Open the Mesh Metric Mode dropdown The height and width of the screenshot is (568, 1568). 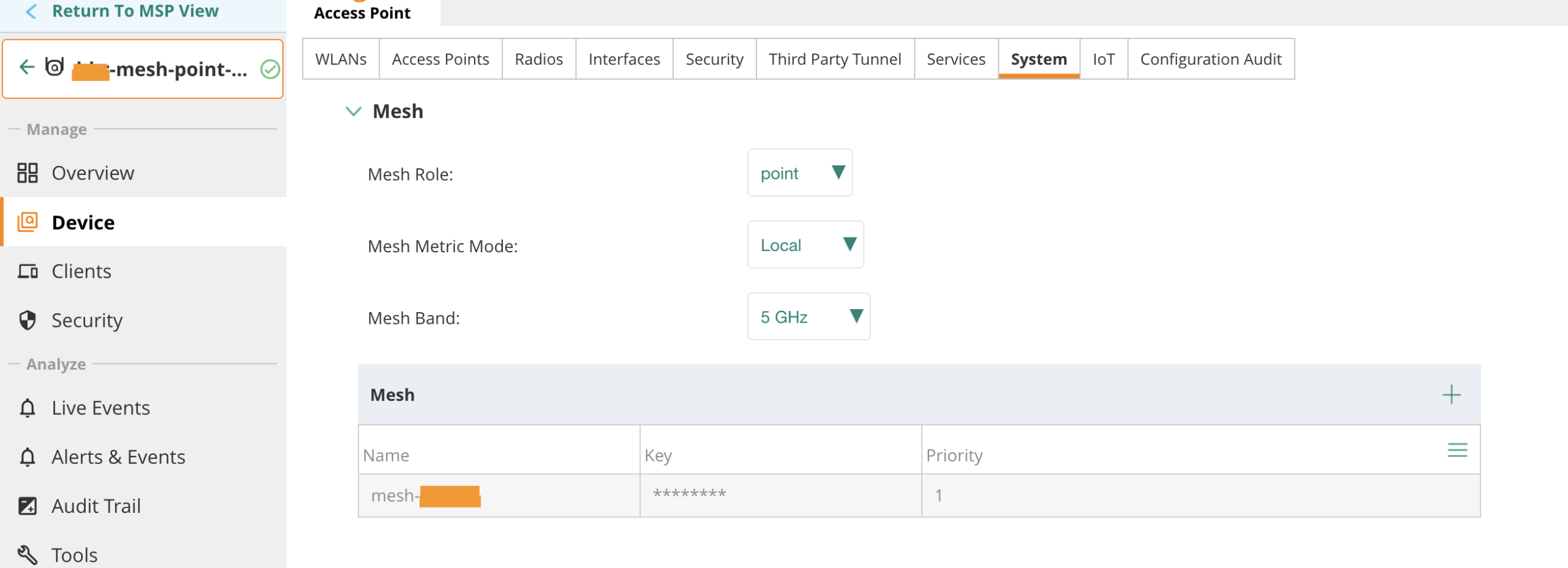pyautogui.click(x=805, y=245)
